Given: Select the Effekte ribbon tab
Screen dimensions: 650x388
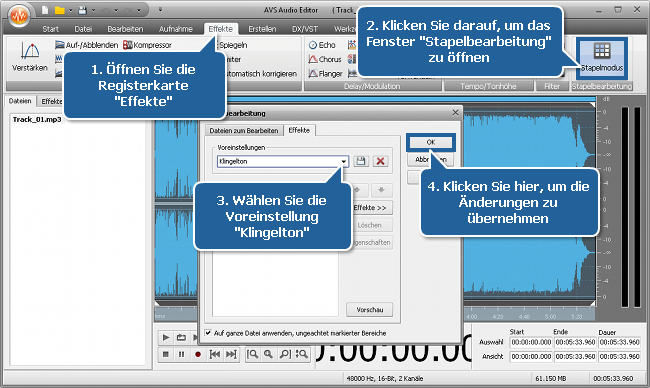Looking at the screenshot, I should 221,29.
